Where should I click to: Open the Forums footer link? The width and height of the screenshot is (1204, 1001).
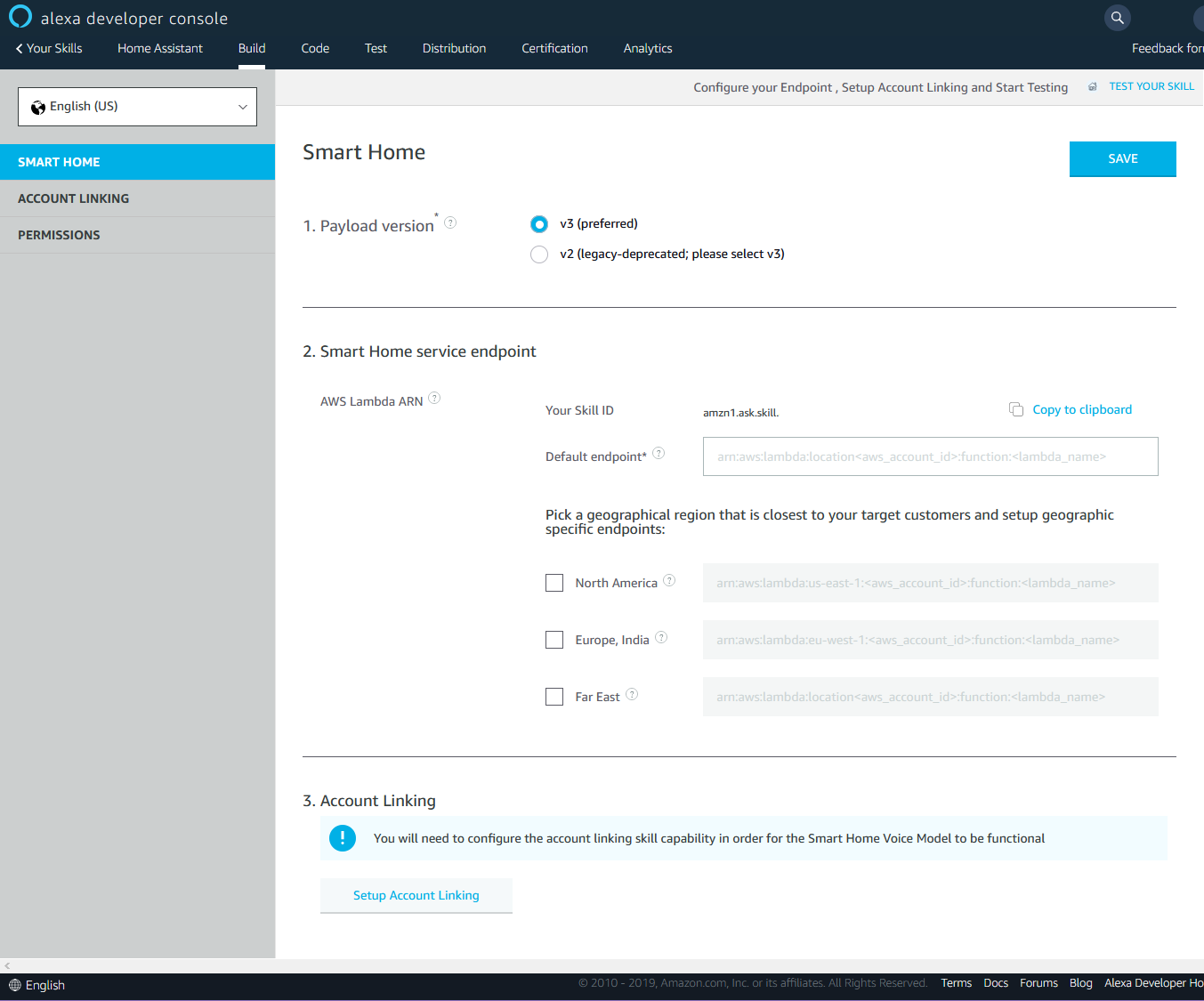click(1038, 983)
